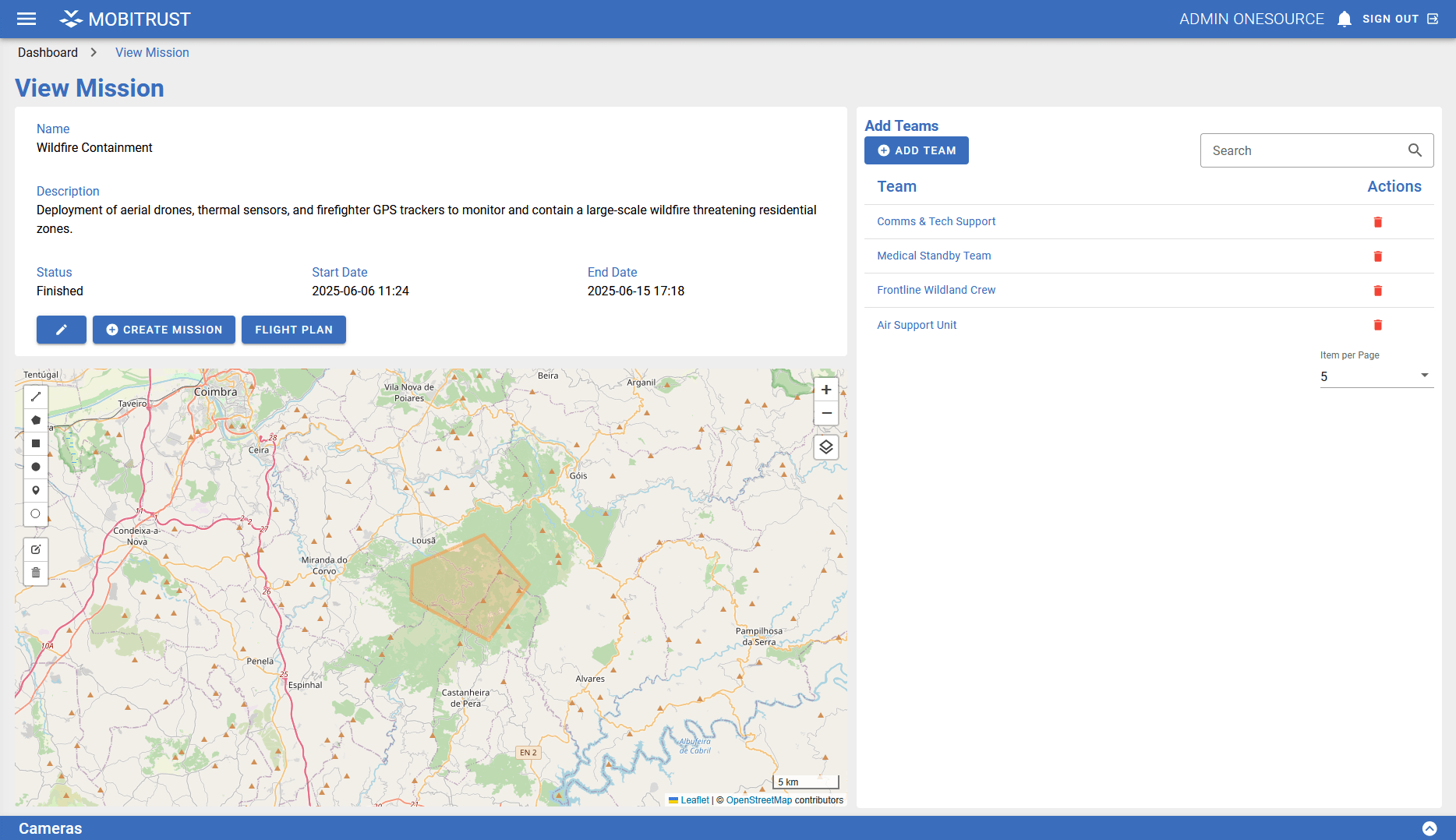Click the team Search input field
Image resolution: width=1456 pixels, height=840 pixels.
[1306, 150]
